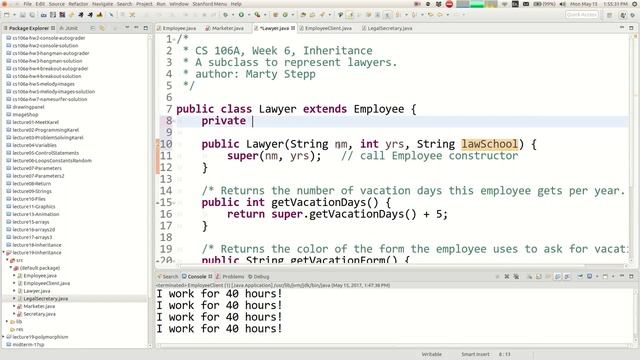Click the volume icon in system tray

[x=562, y=4]
